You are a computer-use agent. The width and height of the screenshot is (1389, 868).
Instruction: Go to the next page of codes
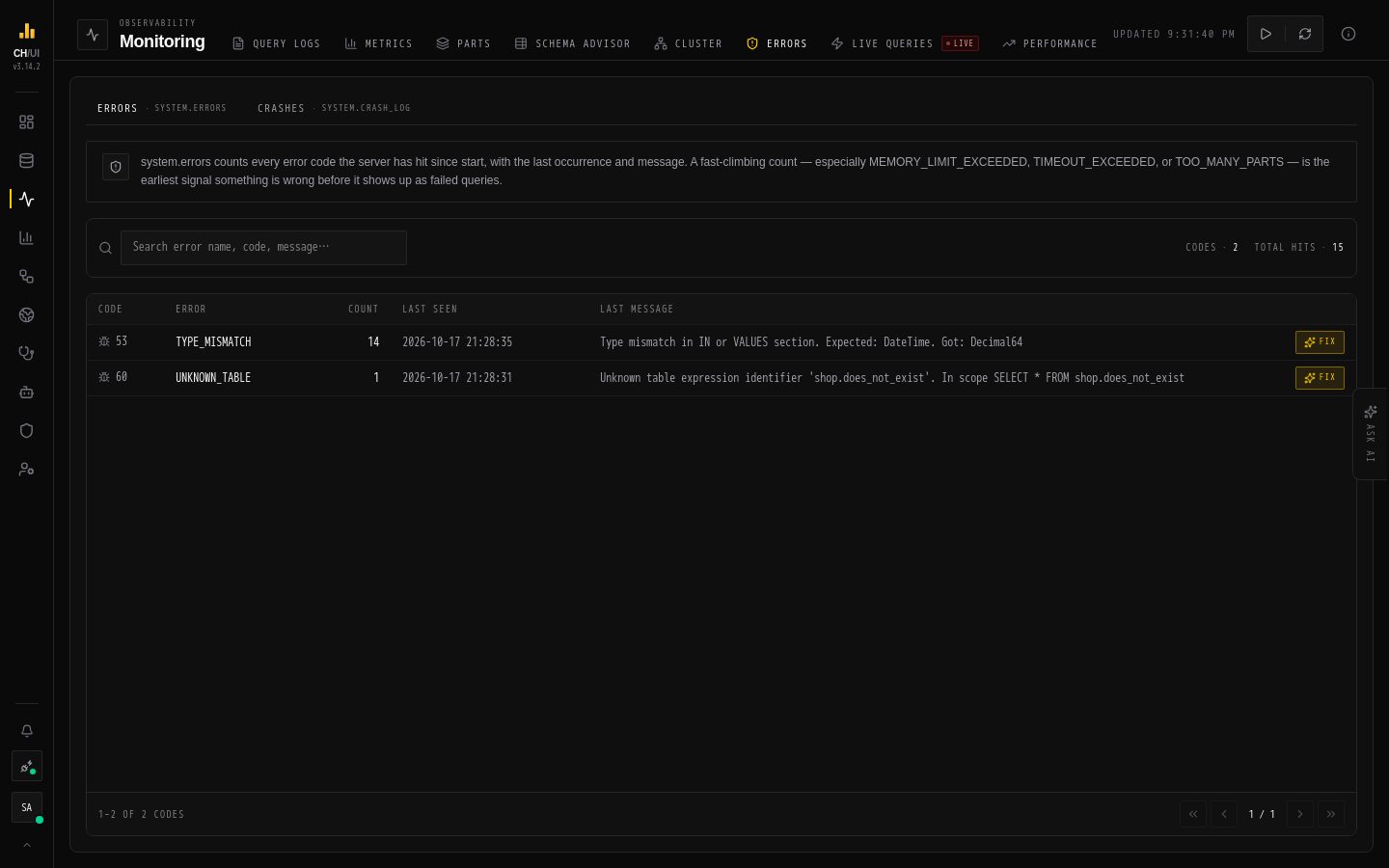coord(1299,814)
